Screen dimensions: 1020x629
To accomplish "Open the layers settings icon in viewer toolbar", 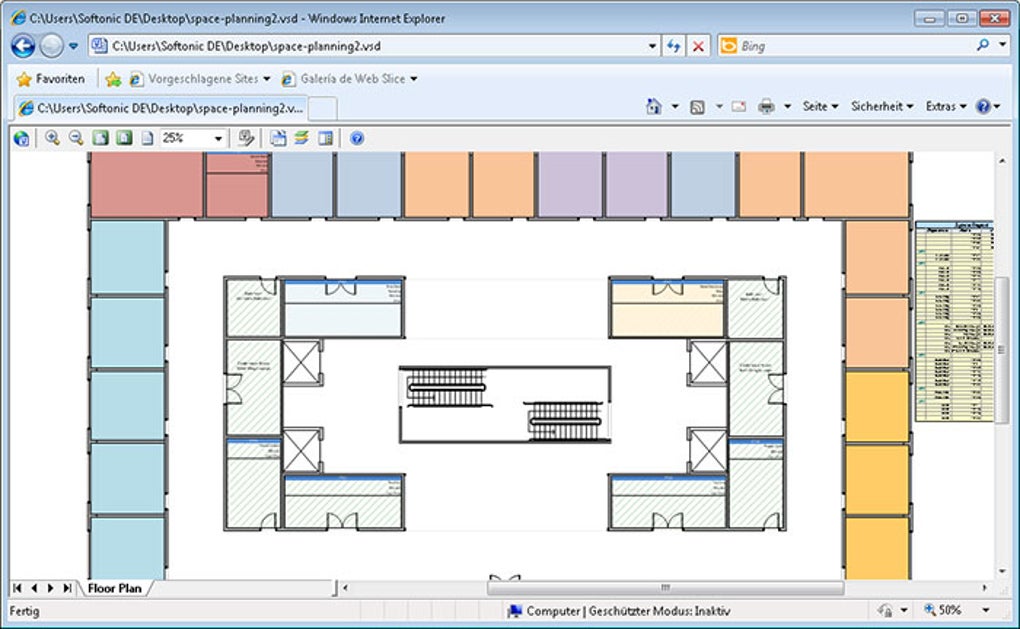I will (301, 138).
